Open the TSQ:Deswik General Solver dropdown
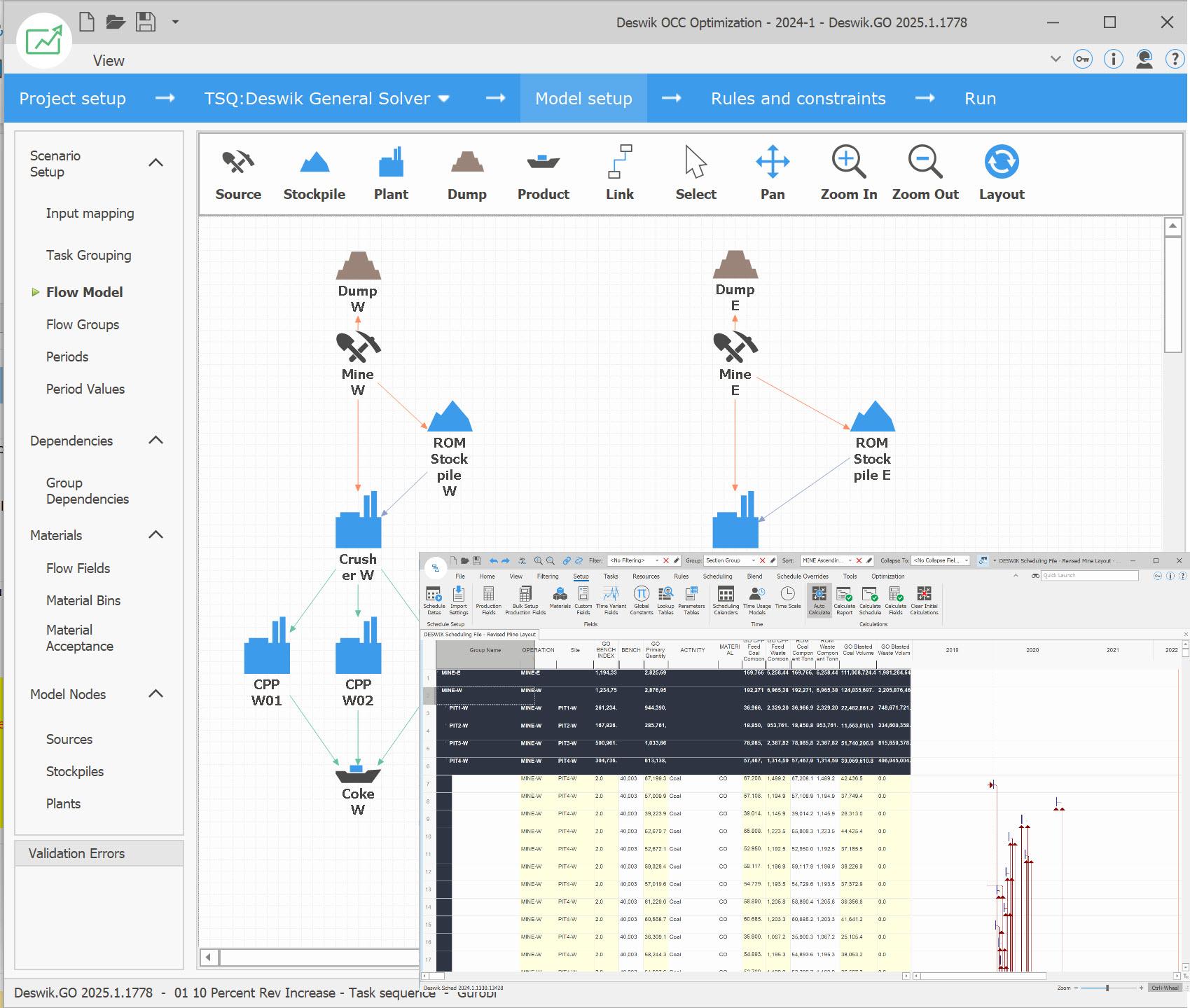 pyautogui.click(x=443, y=99)
